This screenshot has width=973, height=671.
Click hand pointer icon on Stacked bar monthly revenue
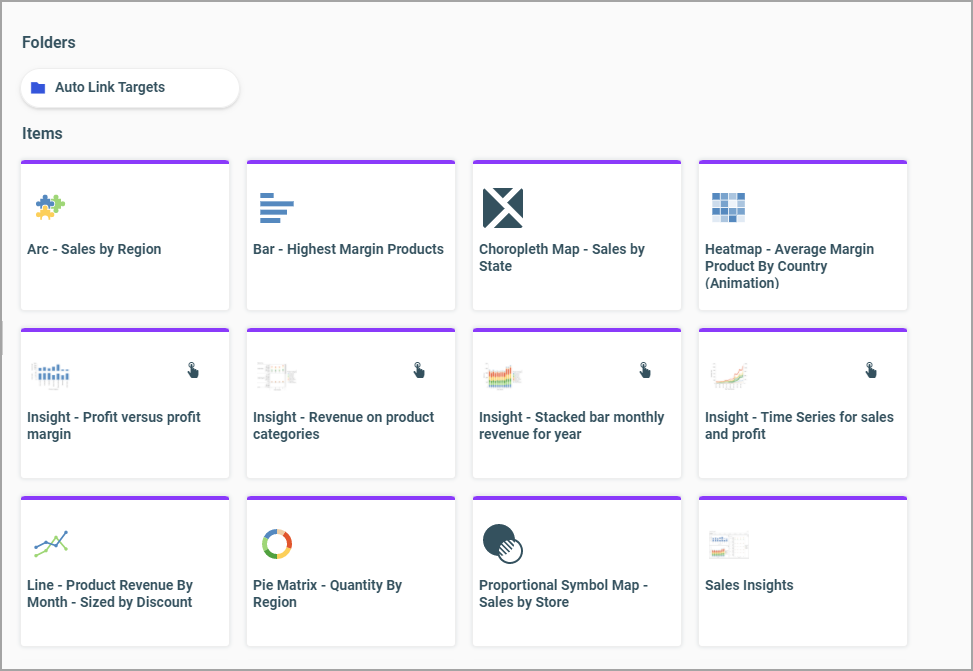[645, 371]
